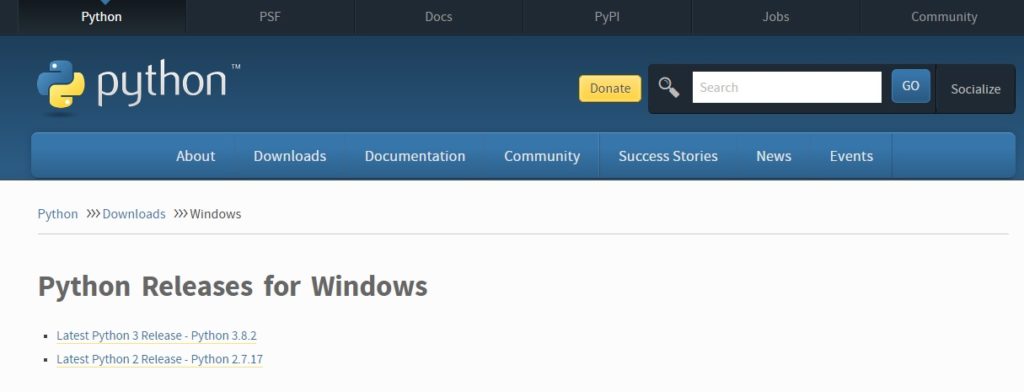Click the Python logo icon
The width and height of the screenshot is (1024, 392).
pyautogui.click(x=61, y=84)
